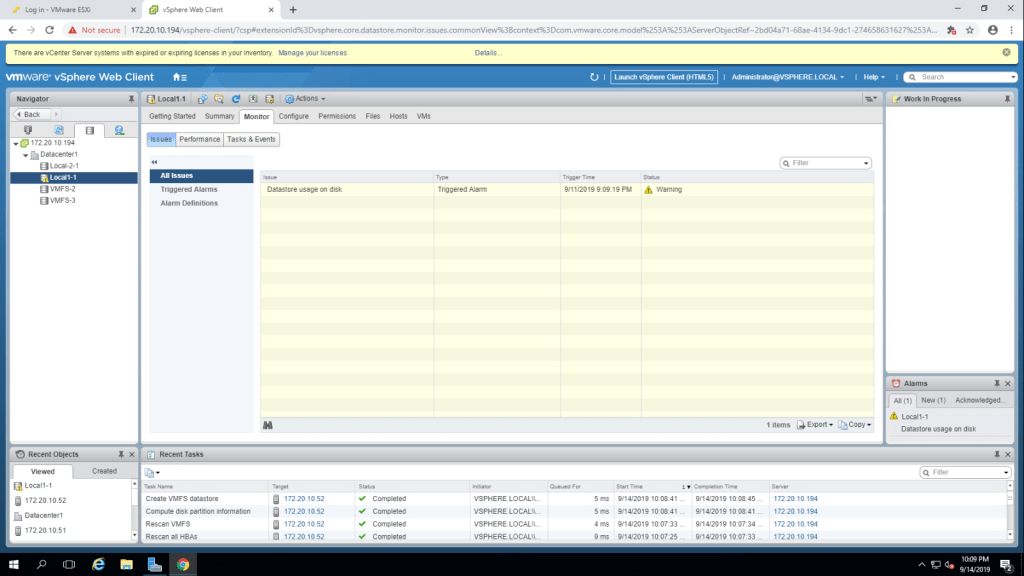The image size is (1024, 576).
Task: Open the Actions dropdown menu
Action: click(306, 99)
